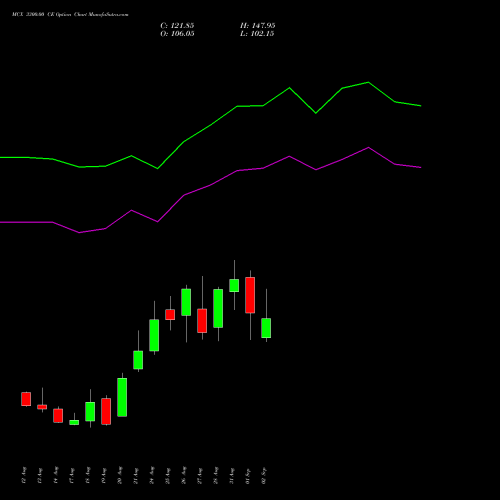Viewport: 500px width, 500px height.
Task: Click the green candlestick above 02 Sep
Action: (266, 328)
